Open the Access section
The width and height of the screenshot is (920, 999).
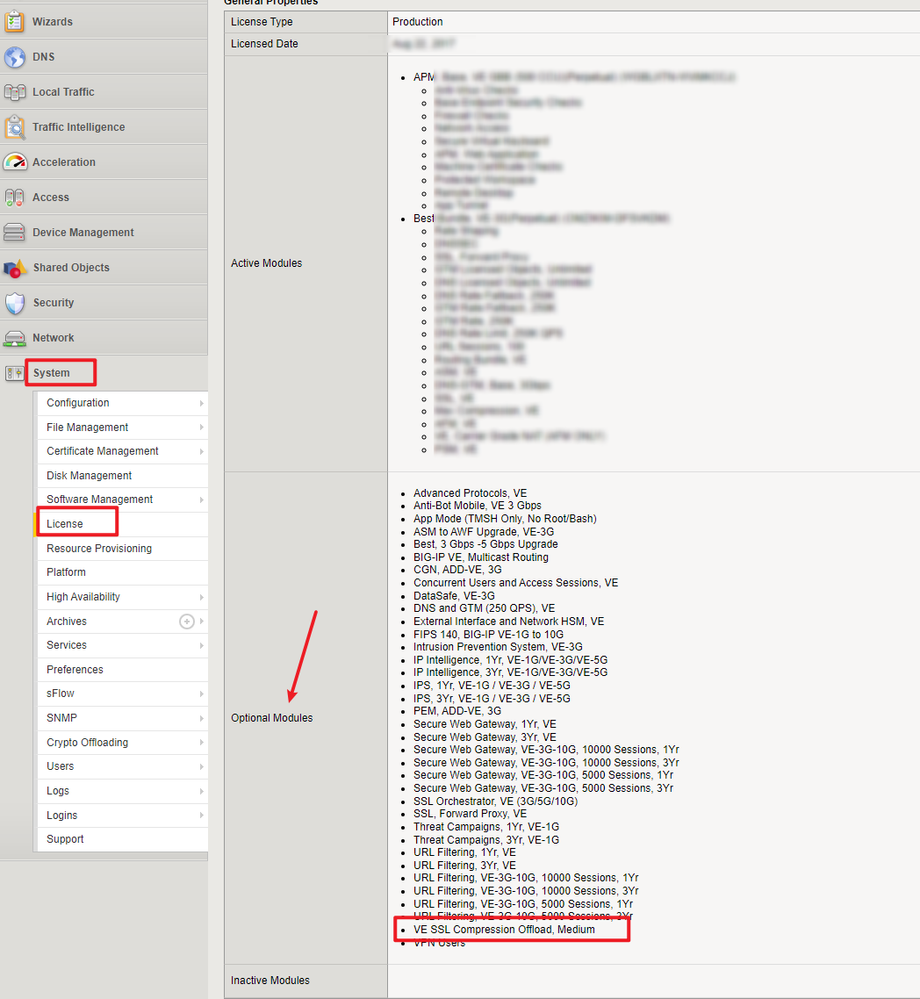(50, 197)
